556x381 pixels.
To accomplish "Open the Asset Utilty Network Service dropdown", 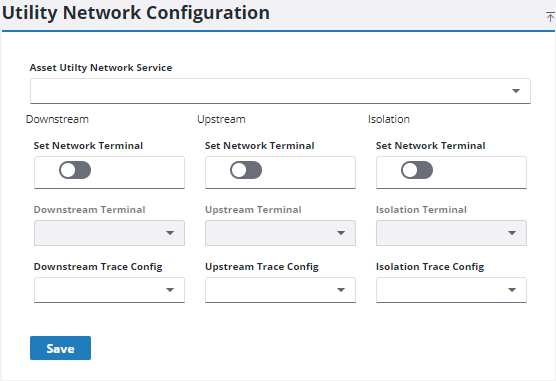I will (280, 91).
